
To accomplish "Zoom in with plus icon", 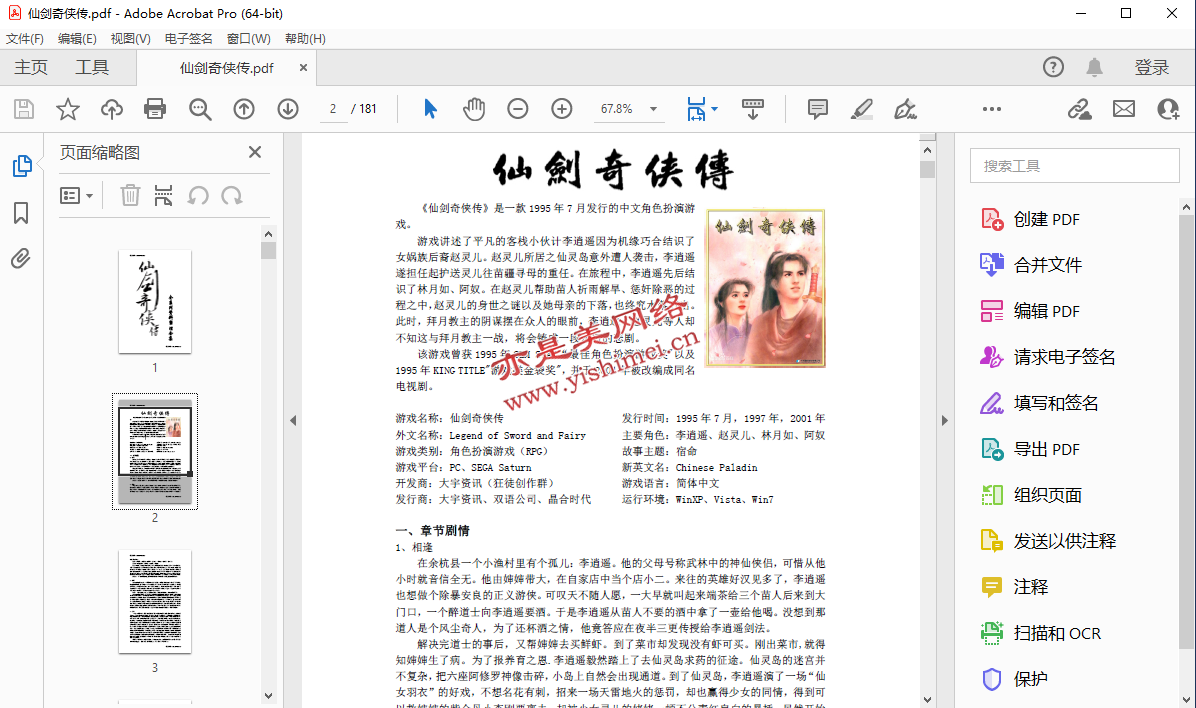I will 562,109.
